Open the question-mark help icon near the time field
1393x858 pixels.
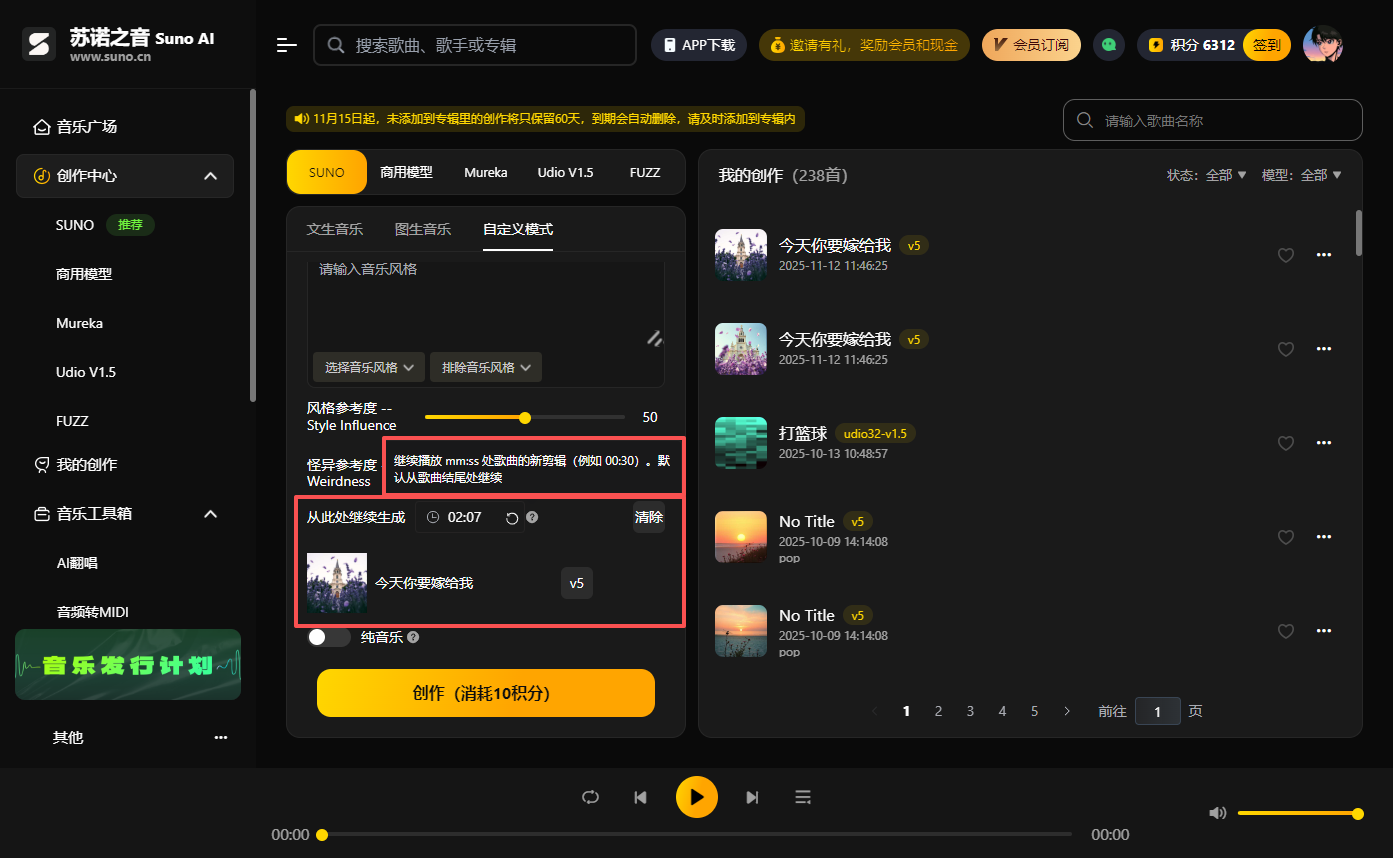coord(532,517)
